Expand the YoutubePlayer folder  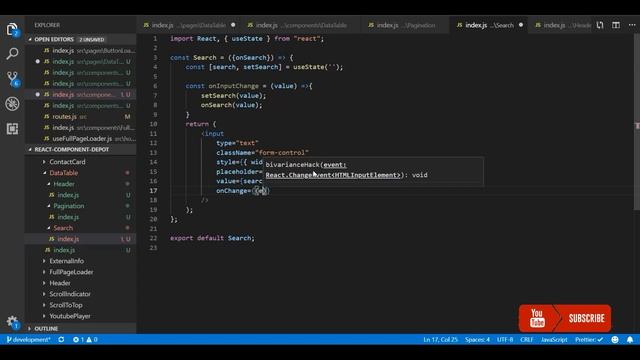tap(70, 316)
